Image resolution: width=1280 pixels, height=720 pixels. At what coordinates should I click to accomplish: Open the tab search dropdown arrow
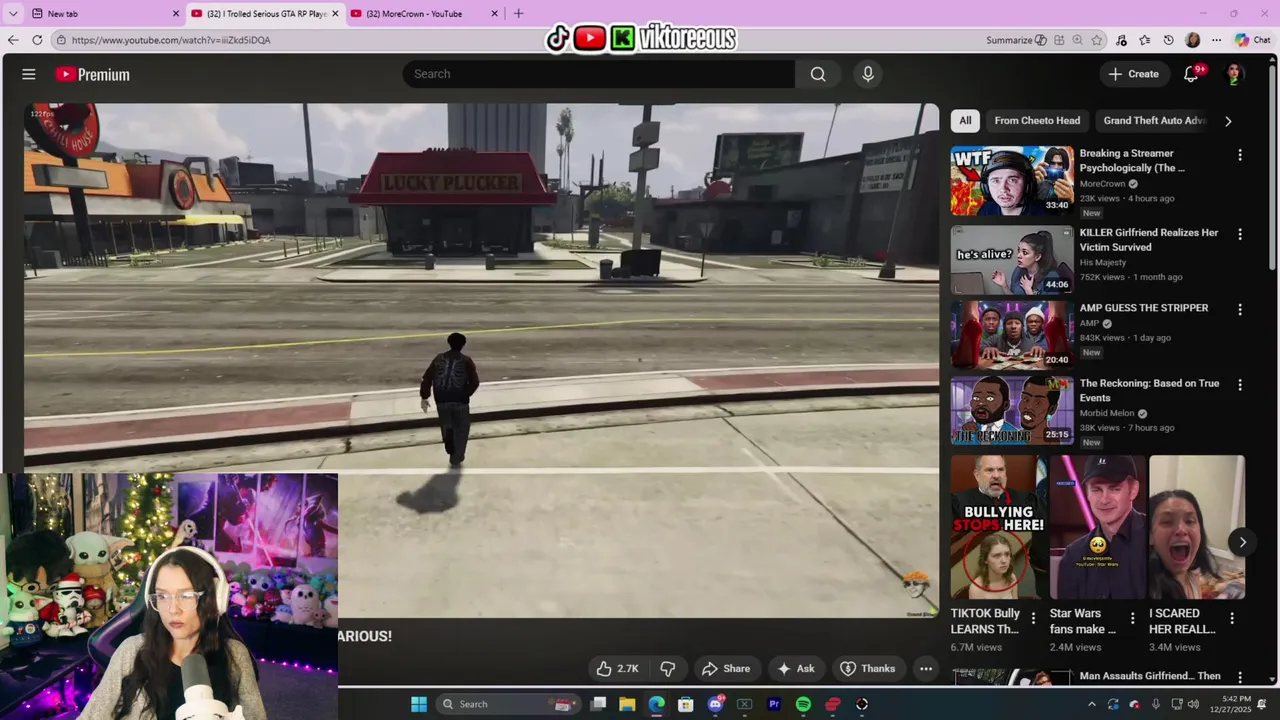pyautogui.click(x=13, y=13)
